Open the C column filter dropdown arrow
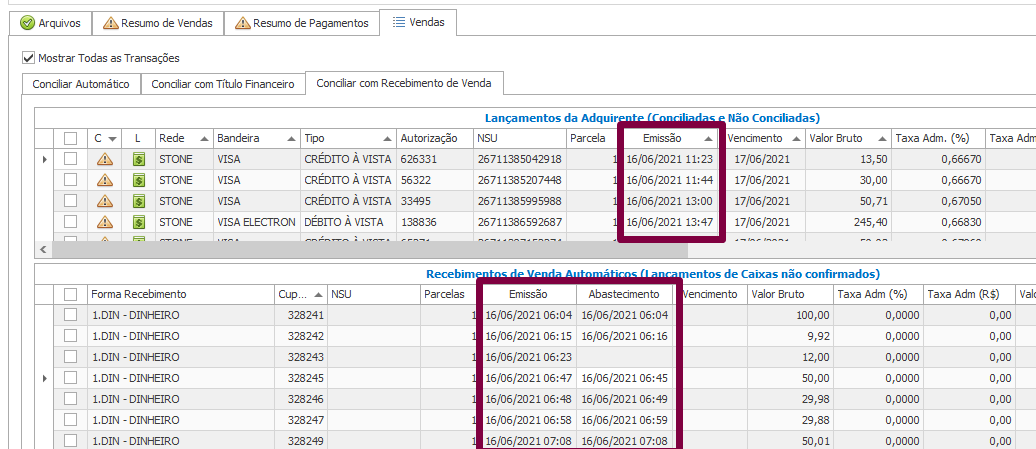Image resolution: width=1036 pixels, height=449 pixels. pos(113,138)
